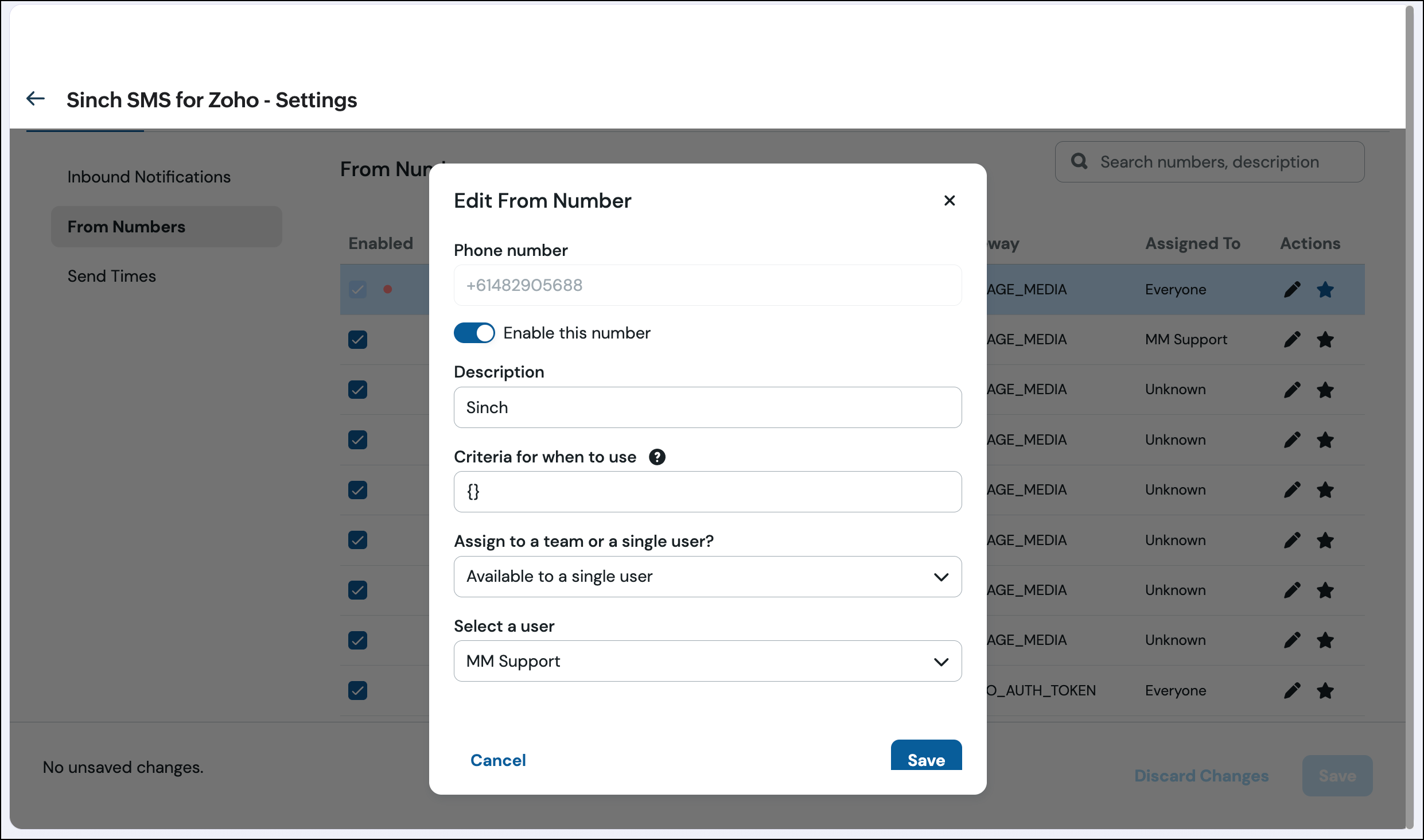
Task: Open the Available to a single user dropdown
Action: pyautogui.click(x=707, y=576)
